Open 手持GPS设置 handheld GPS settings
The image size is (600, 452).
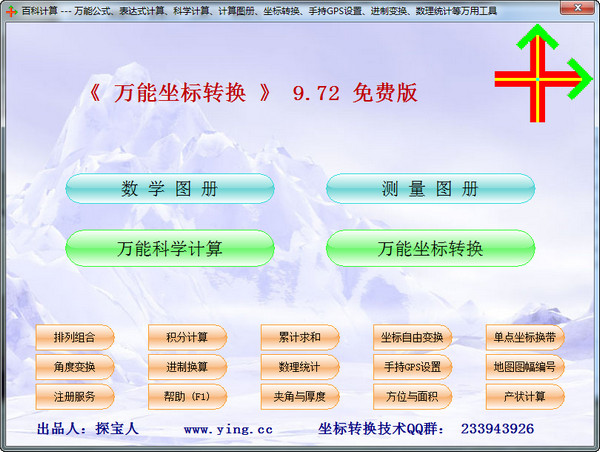pos(412,367)
